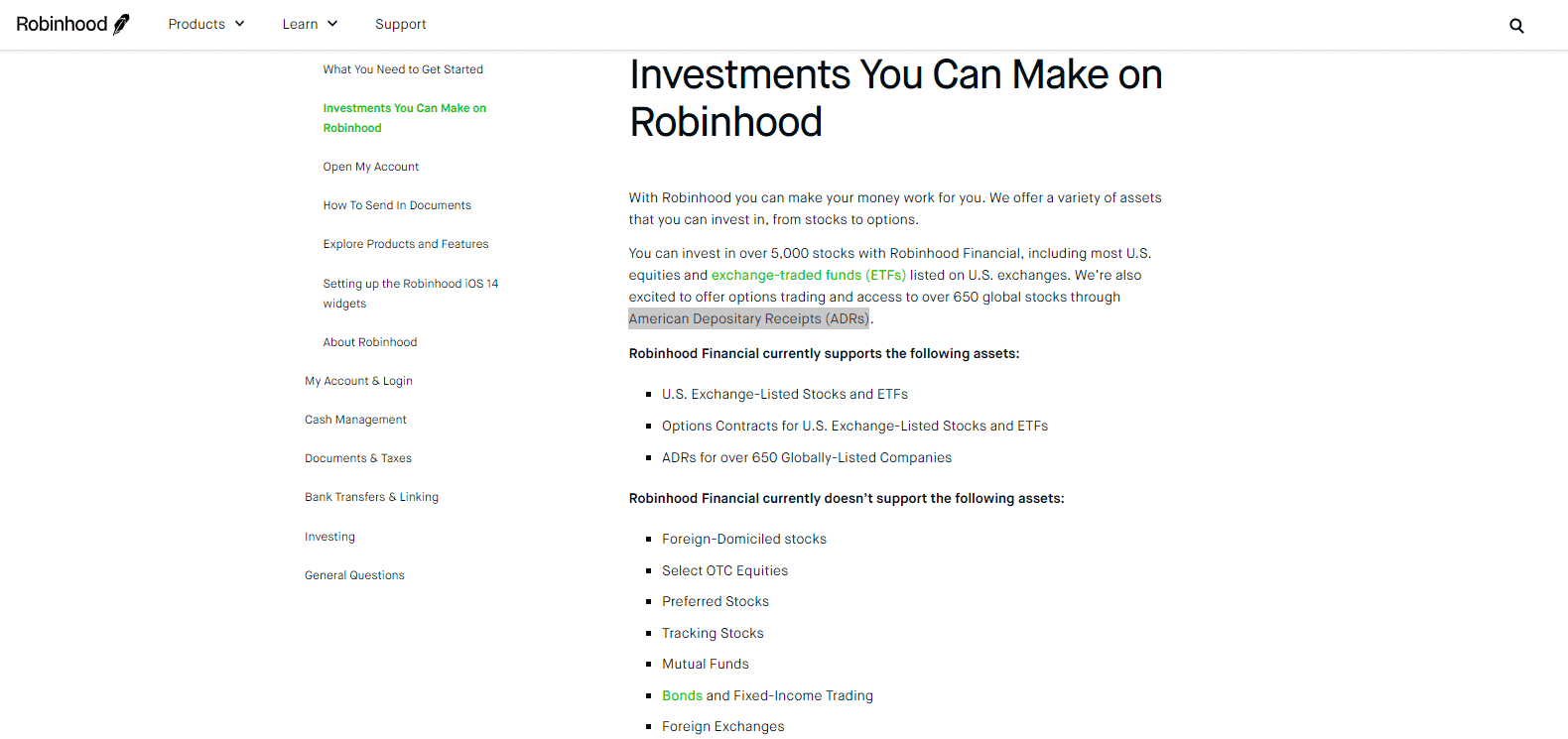
Task: Expand the Investing sidebar section
Action: pyautogui.click(x=329, y=536)
